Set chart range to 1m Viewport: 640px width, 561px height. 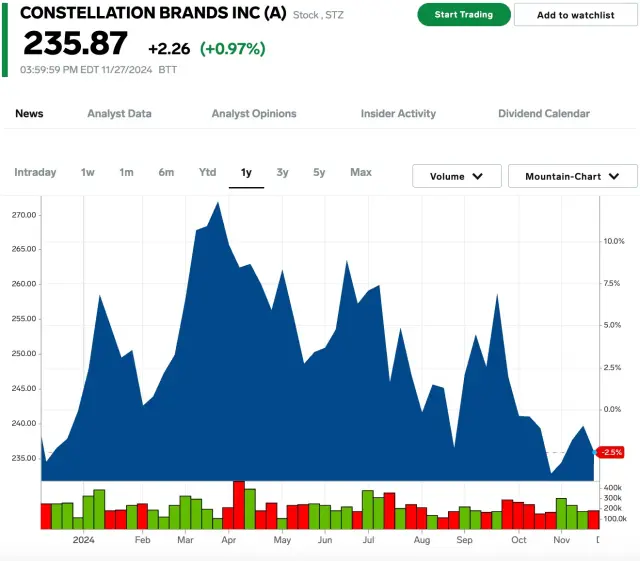pyautogui.click(x=126, y=173)
